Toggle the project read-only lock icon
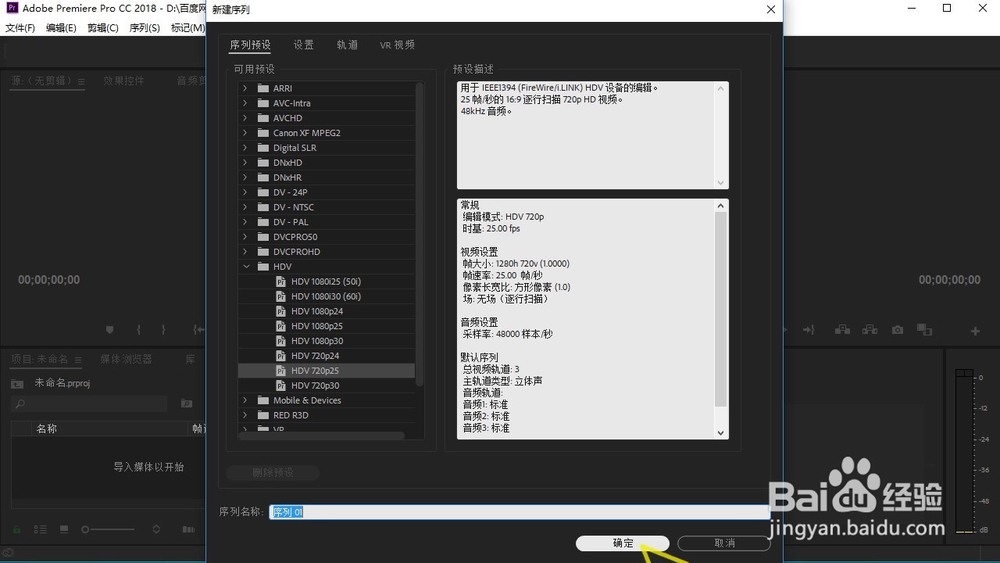 click(x=17, y=529)
